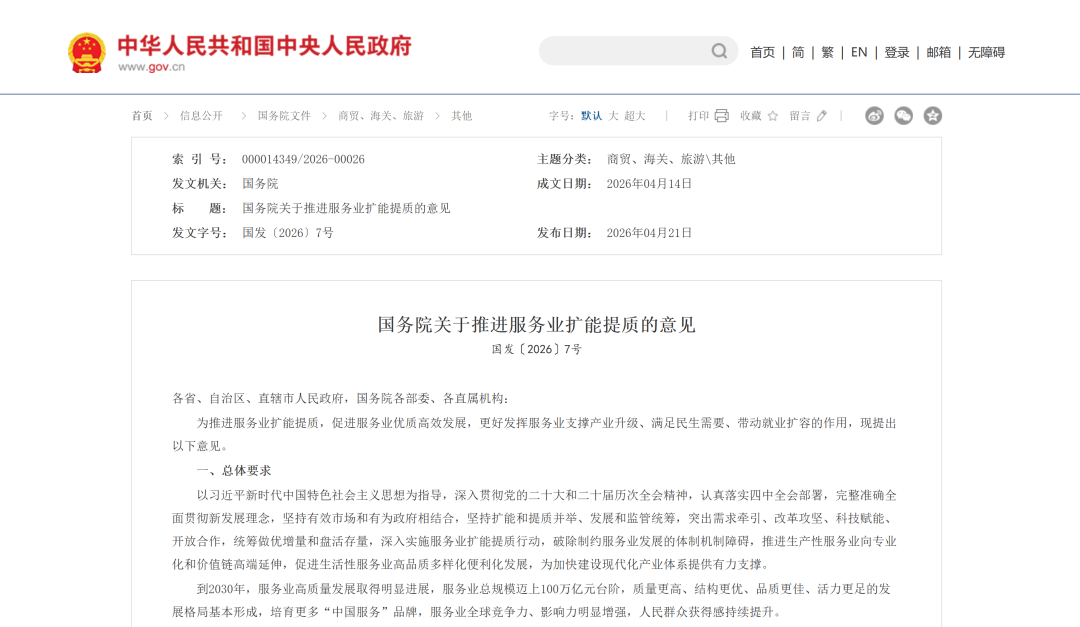This screenshot has width=1080, height=627.
Task: Click the QQ Zone star share icon
Action: pyautogui.click(x=932, y=115)
